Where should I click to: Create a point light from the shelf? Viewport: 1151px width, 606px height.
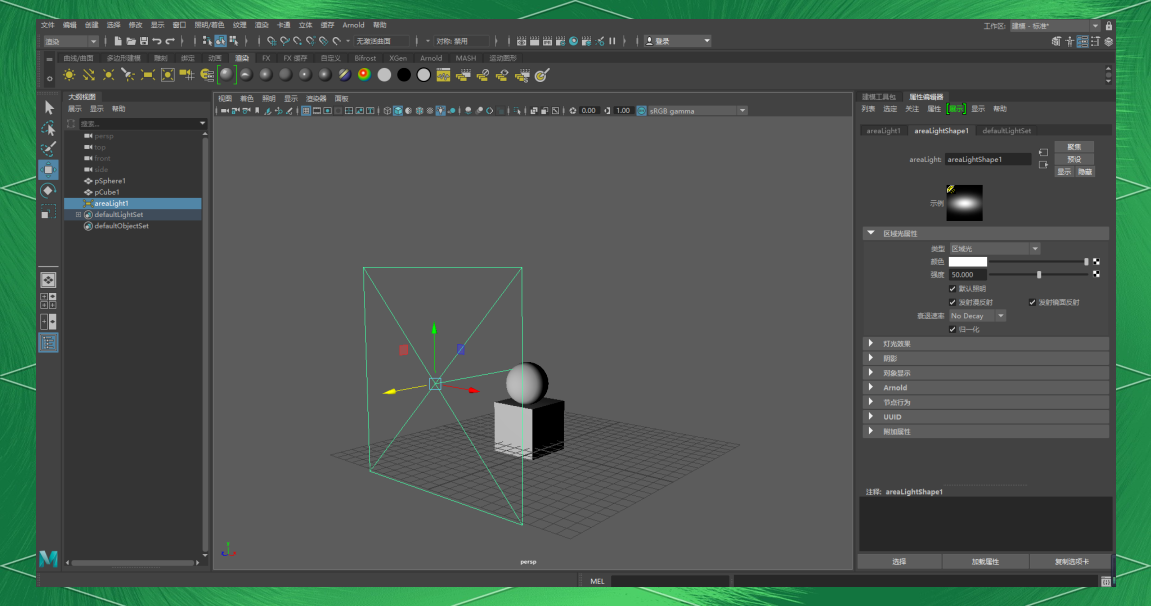109,75
